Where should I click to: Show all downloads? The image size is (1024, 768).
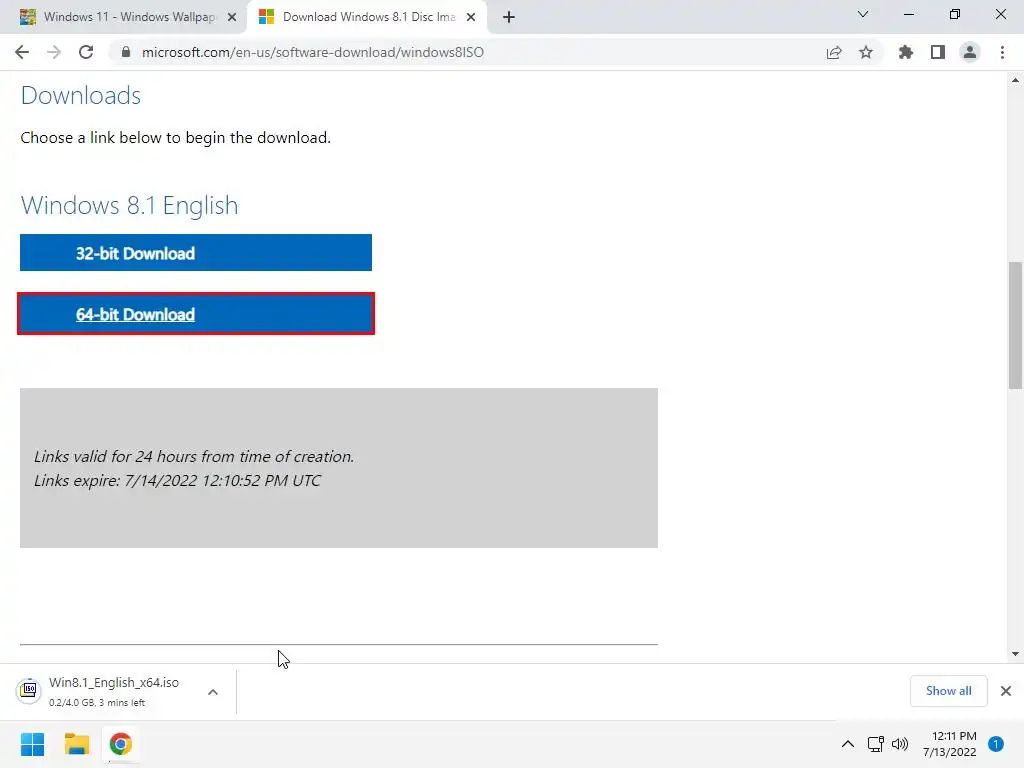(x=948, y=691)
